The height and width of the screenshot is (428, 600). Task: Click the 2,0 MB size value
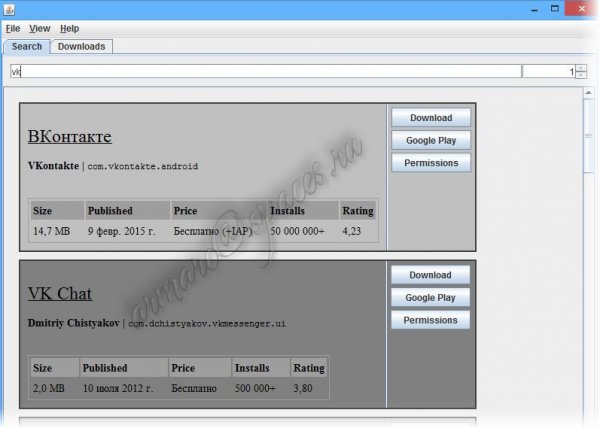(x=49, y=389)
